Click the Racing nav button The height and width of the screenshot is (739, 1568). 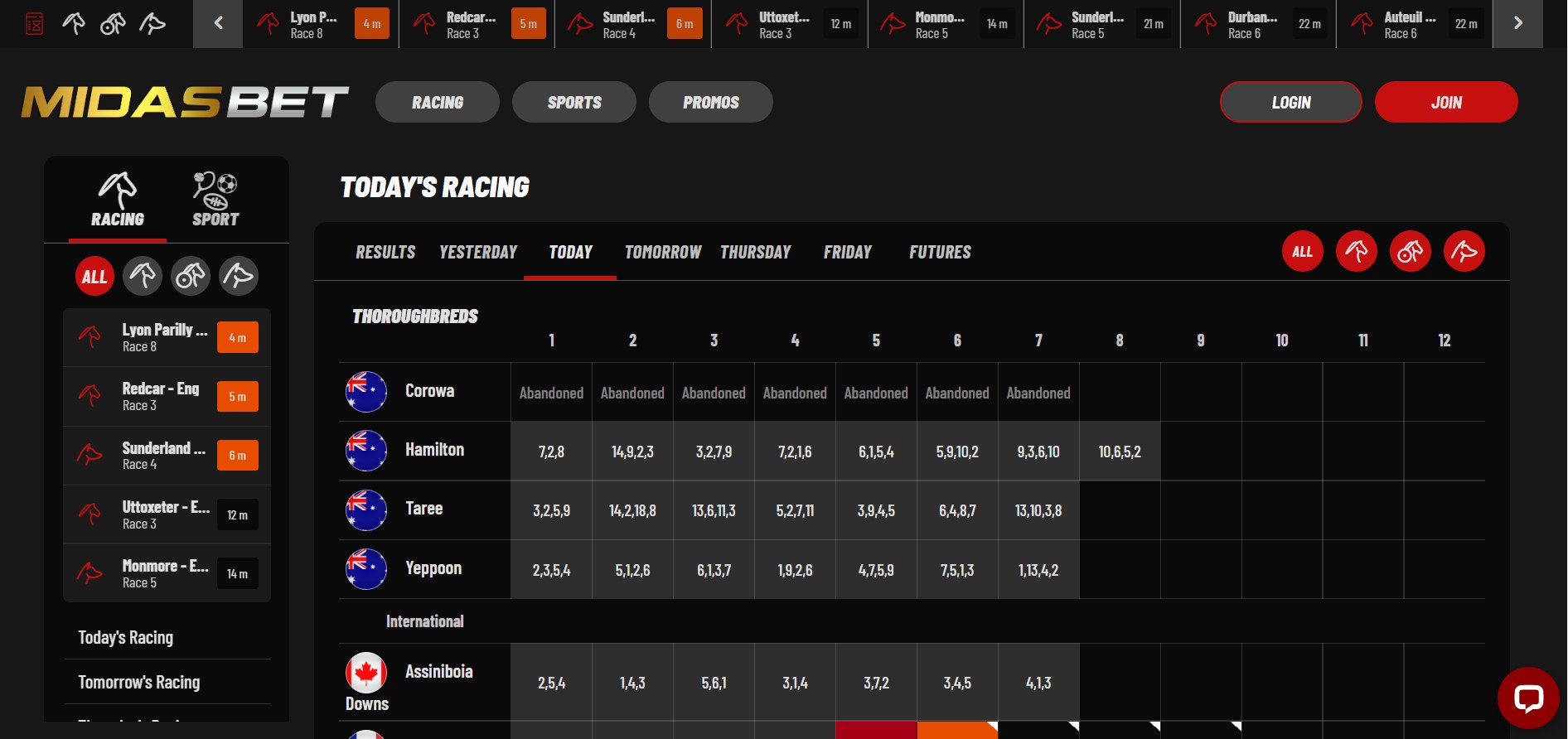point(438,102)
